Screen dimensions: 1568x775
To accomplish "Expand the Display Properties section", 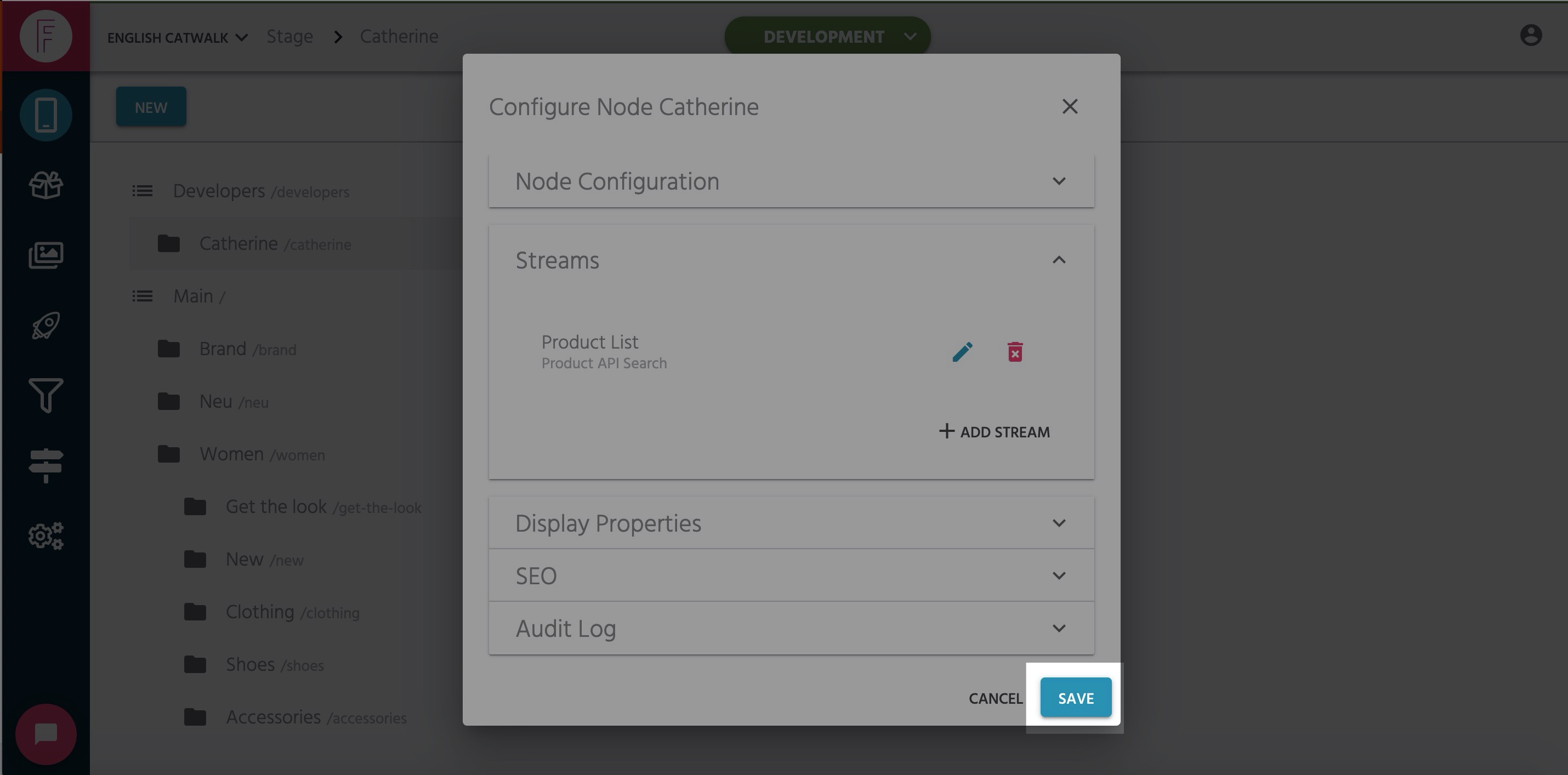I will [791, 523].
